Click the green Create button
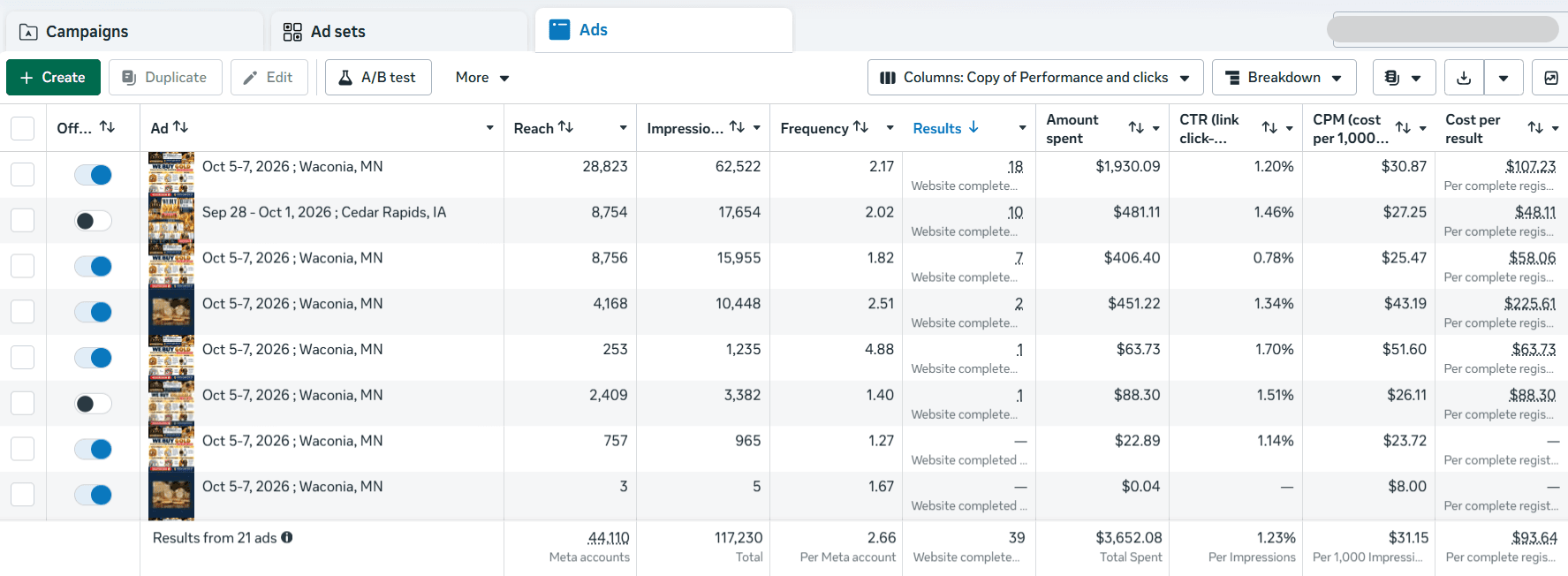This screenshot has height=576, width=1568. [x=53, y=78]
